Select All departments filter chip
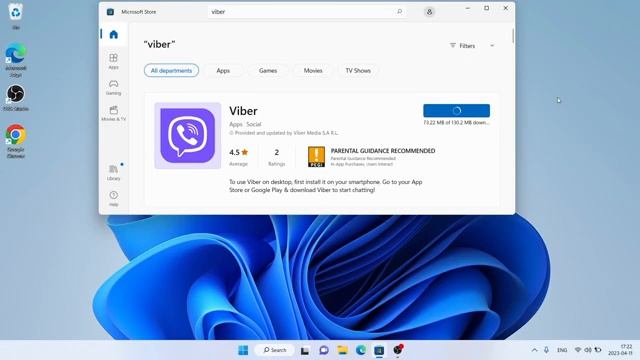The image size is (640, 360). pos(171,71)
